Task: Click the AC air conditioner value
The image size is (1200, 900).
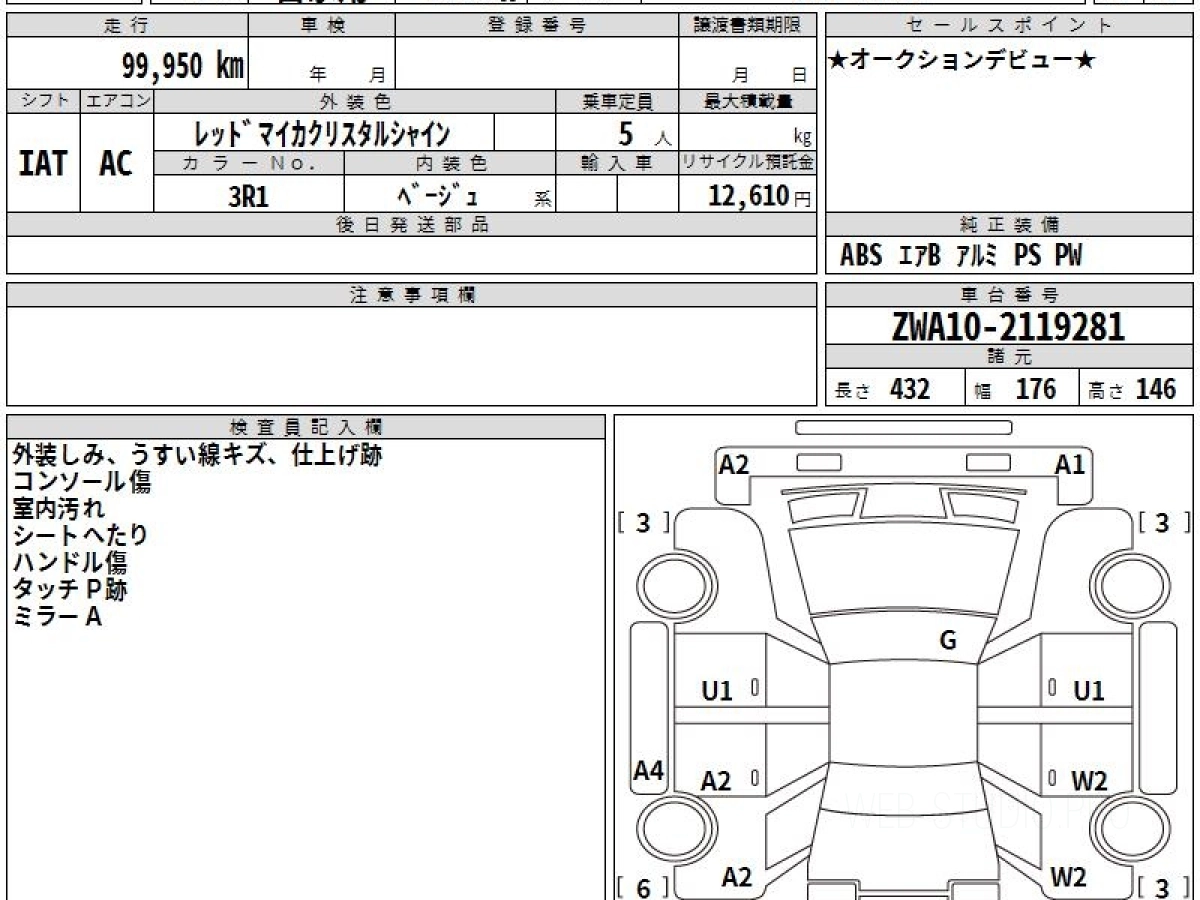Action: tap(116, 163)
